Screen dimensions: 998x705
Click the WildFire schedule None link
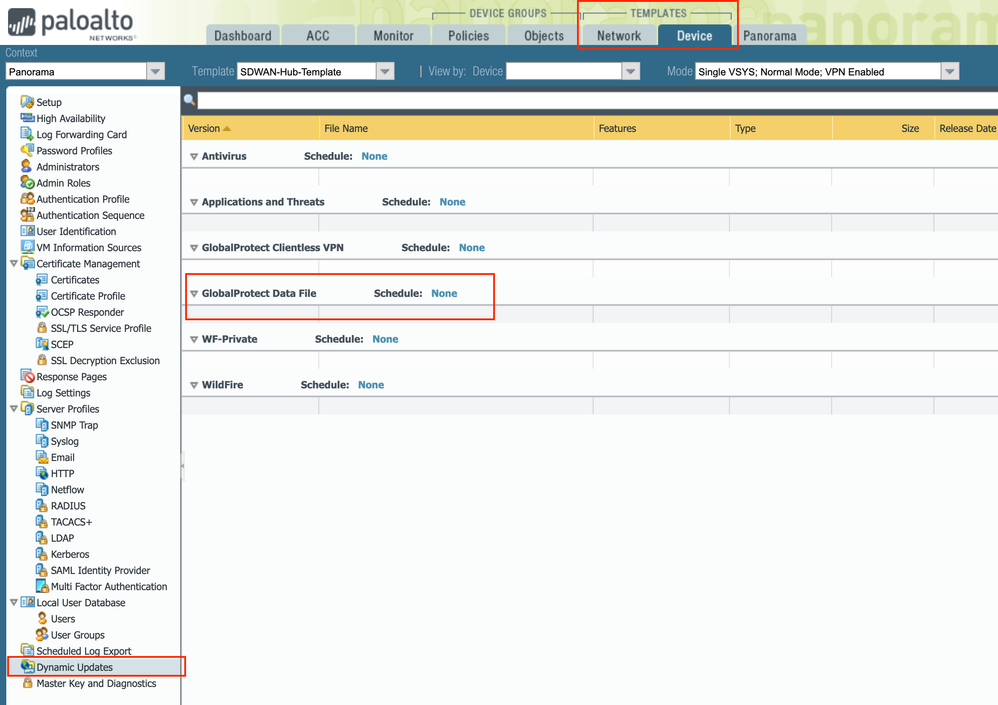coord(371,385)
